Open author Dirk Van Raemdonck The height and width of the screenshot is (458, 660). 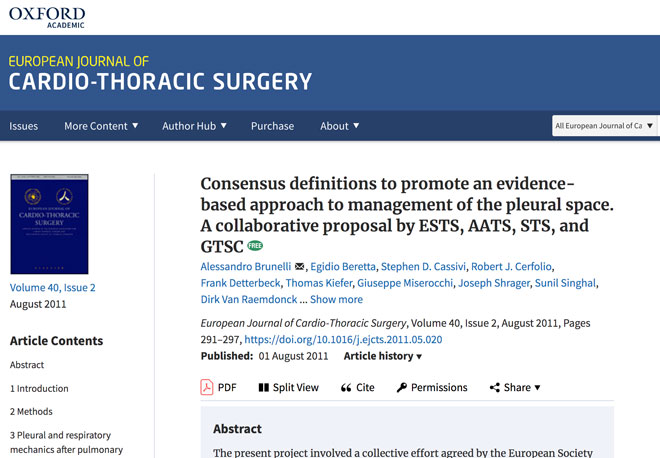pos(249,299)
